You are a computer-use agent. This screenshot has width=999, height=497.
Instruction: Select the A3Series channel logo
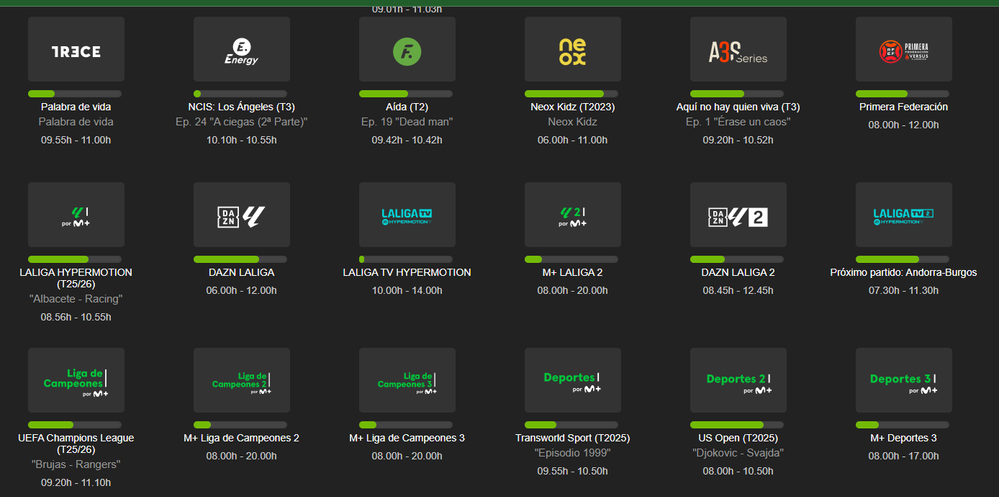tap(738, 50)
